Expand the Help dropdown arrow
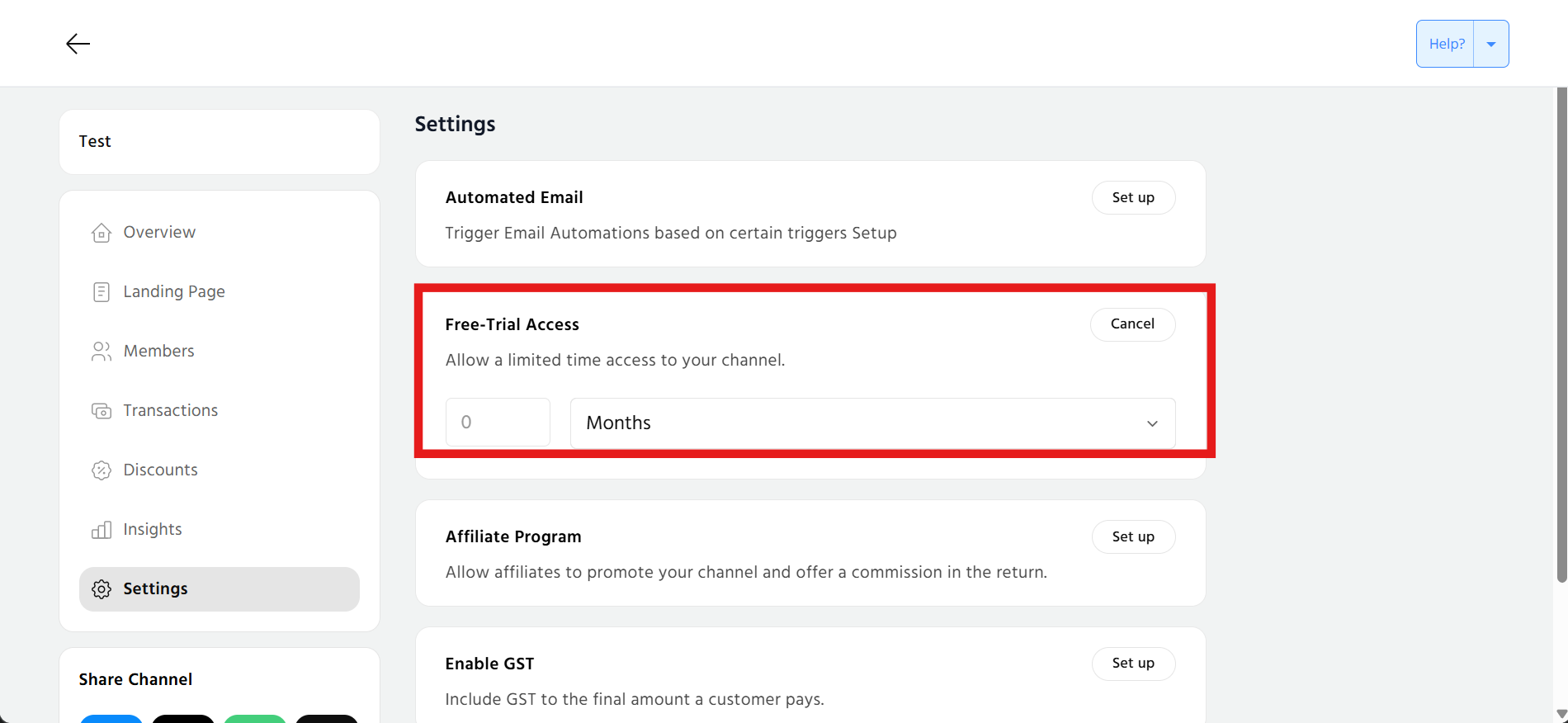1568x723 pixels. [x=1490, y=44]
